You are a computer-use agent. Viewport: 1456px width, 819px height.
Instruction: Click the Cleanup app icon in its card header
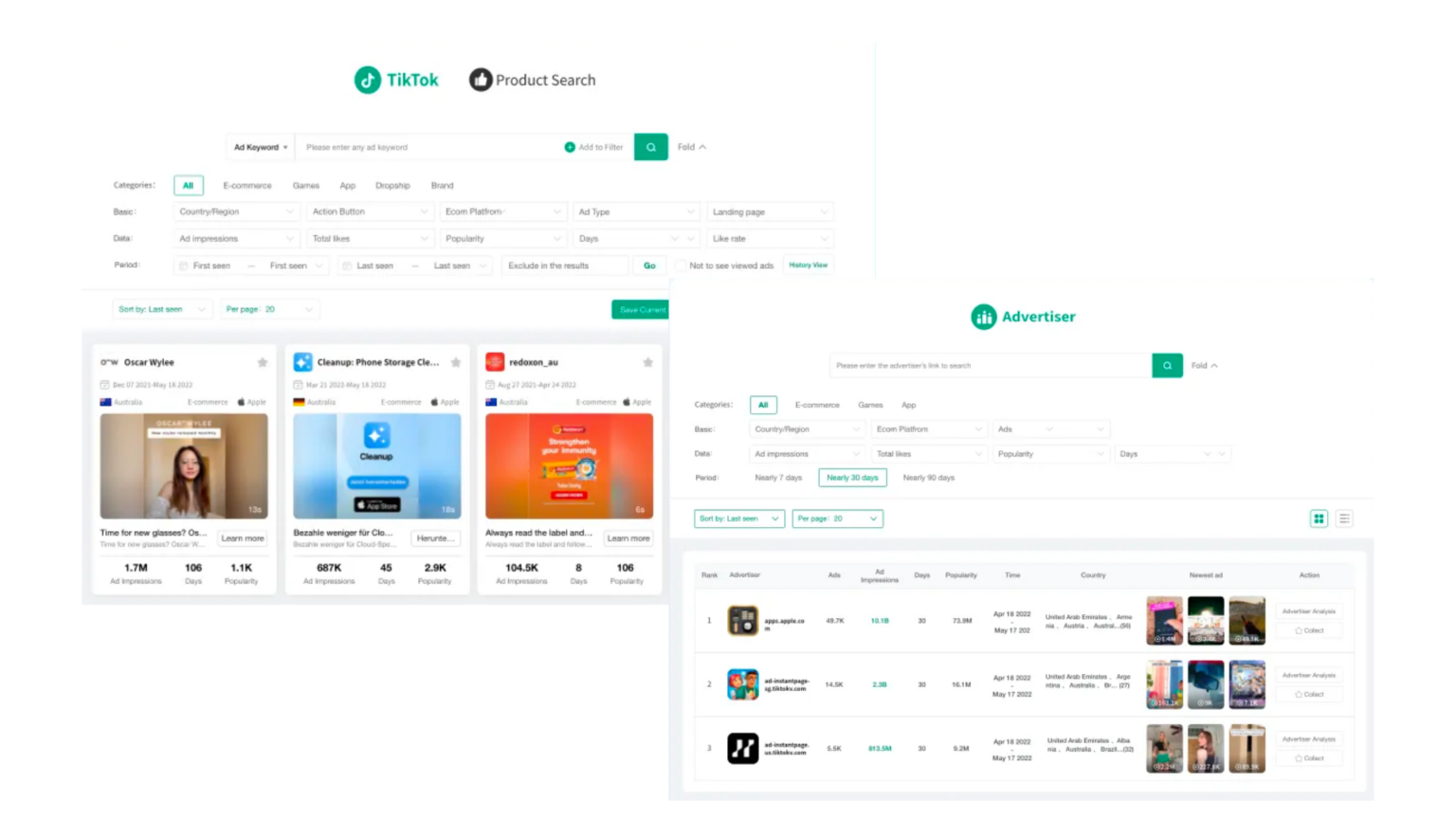tap(302, 362)
